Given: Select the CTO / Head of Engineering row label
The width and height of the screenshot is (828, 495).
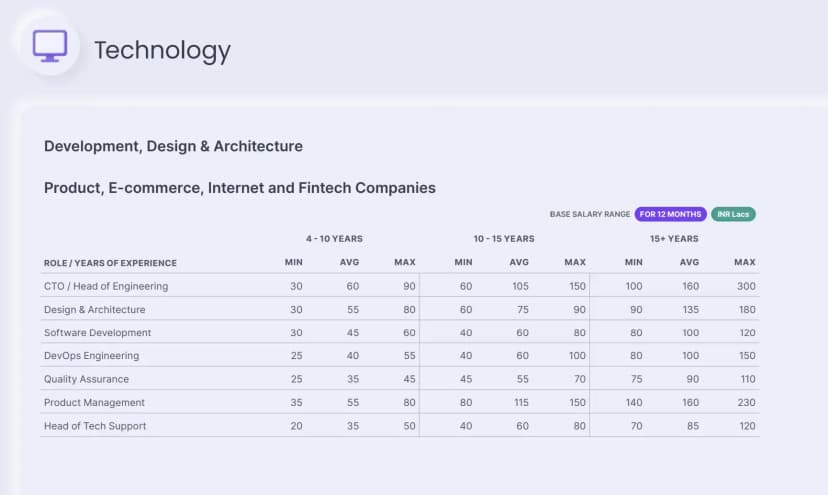Looking at the screenshot, I should click(x=106, y=286).
